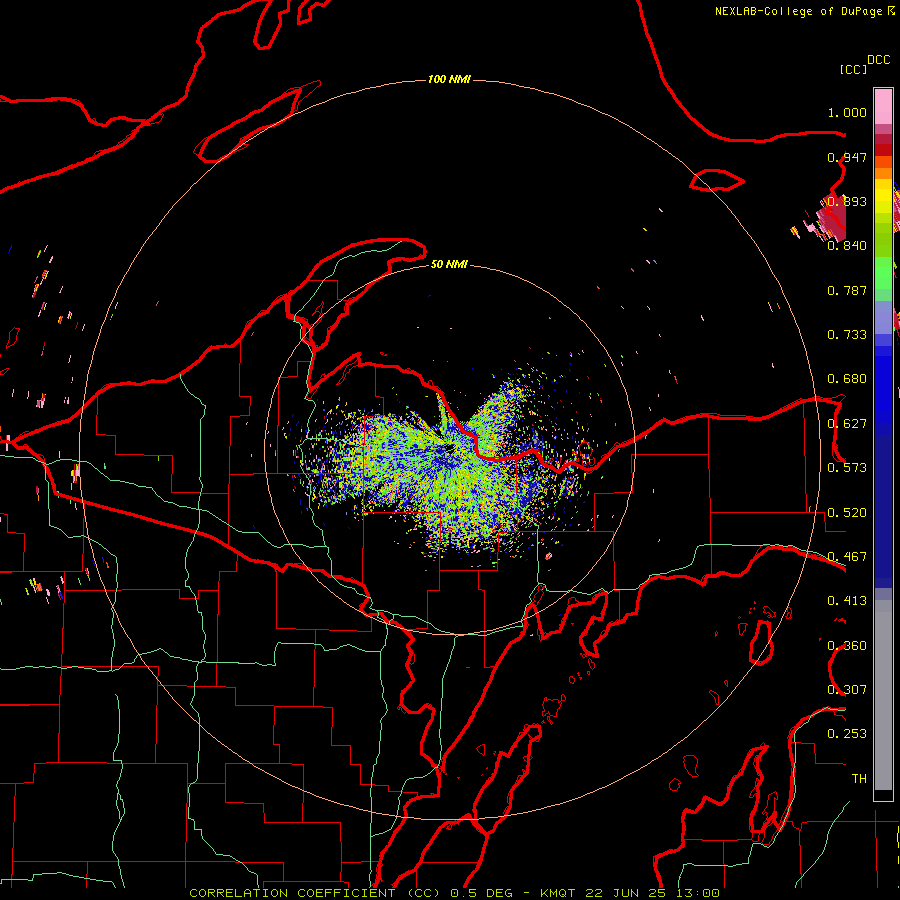Pick the light pink top color bar segment
The height and width of the screenshot is (900, 900).
click(x=883, y=107)
